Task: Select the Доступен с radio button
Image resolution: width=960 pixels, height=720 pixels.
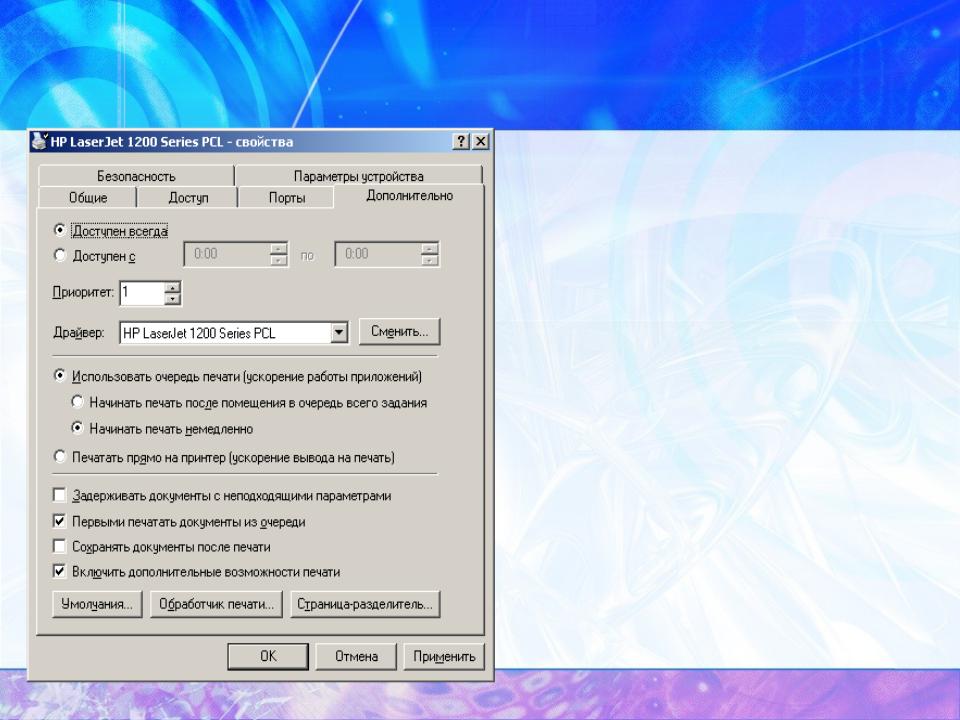Action: point(59,255)
